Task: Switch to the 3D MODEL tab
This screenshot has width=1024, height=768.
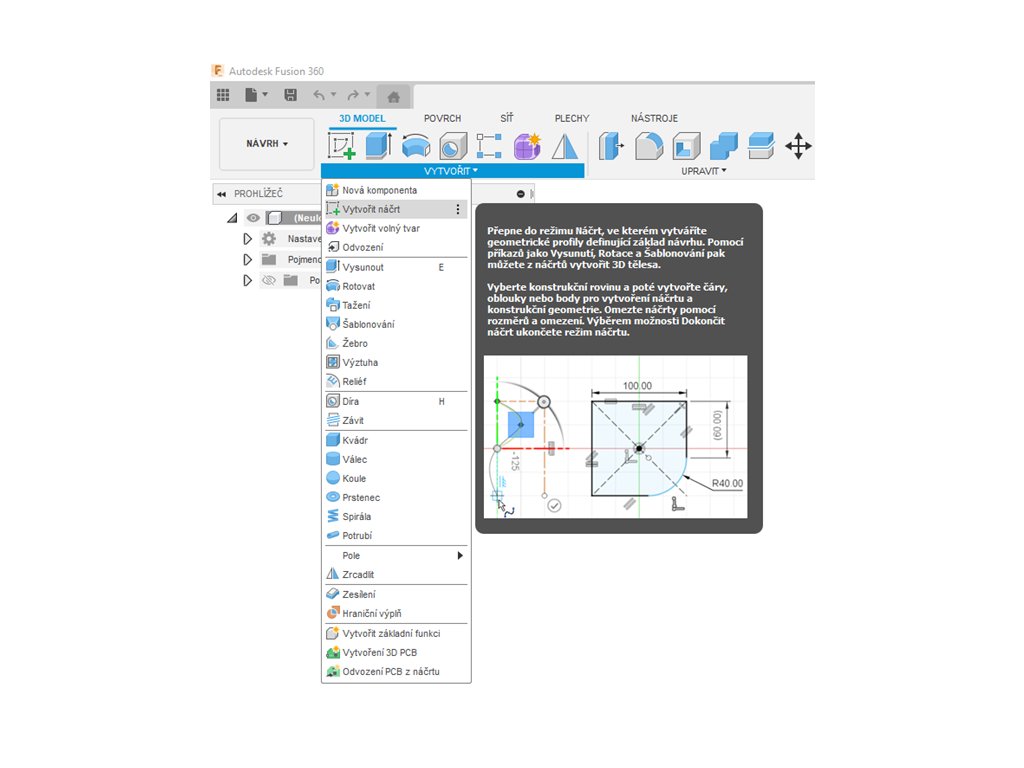Action: 362,118
